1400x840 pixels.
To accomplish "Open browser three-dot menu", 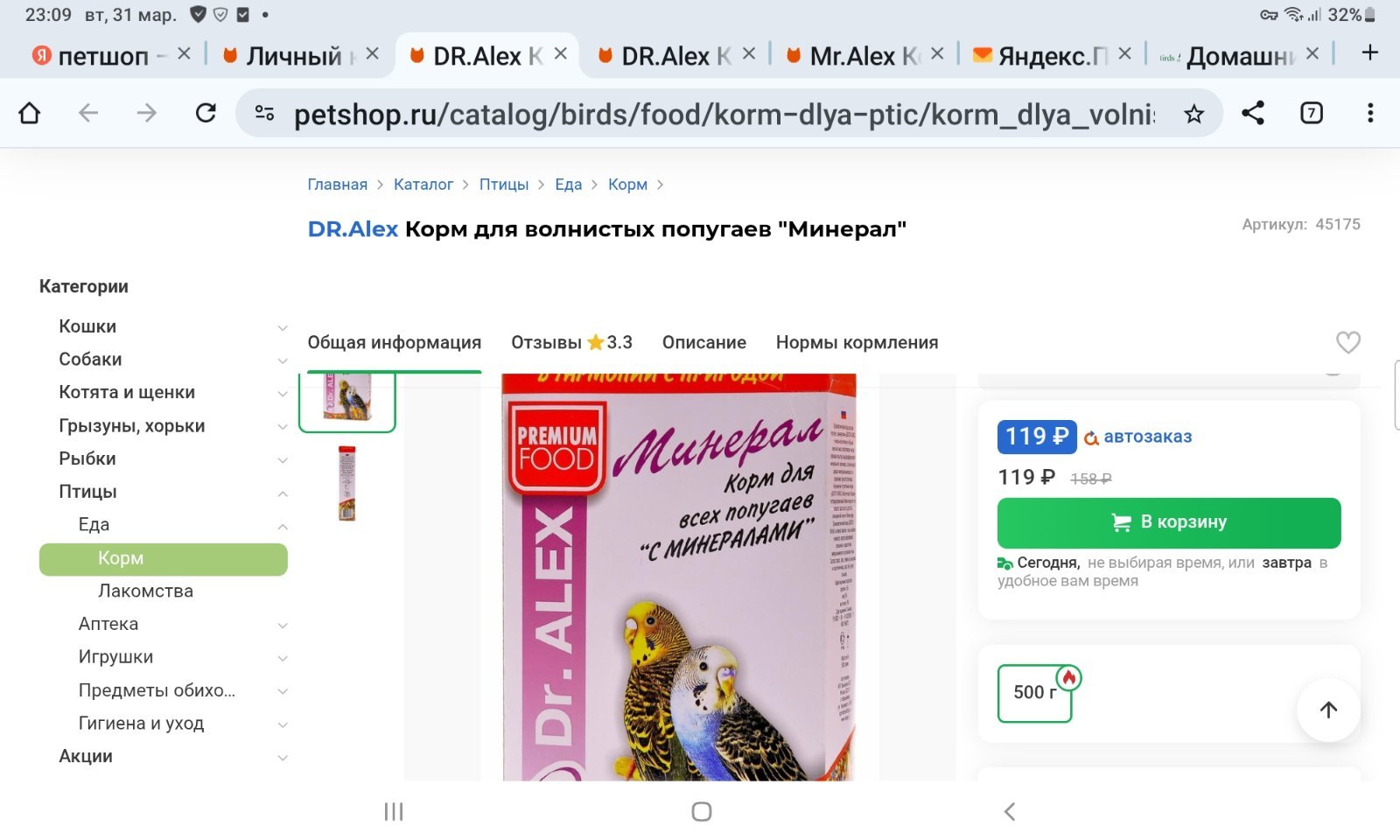I will coord(1370,113).
